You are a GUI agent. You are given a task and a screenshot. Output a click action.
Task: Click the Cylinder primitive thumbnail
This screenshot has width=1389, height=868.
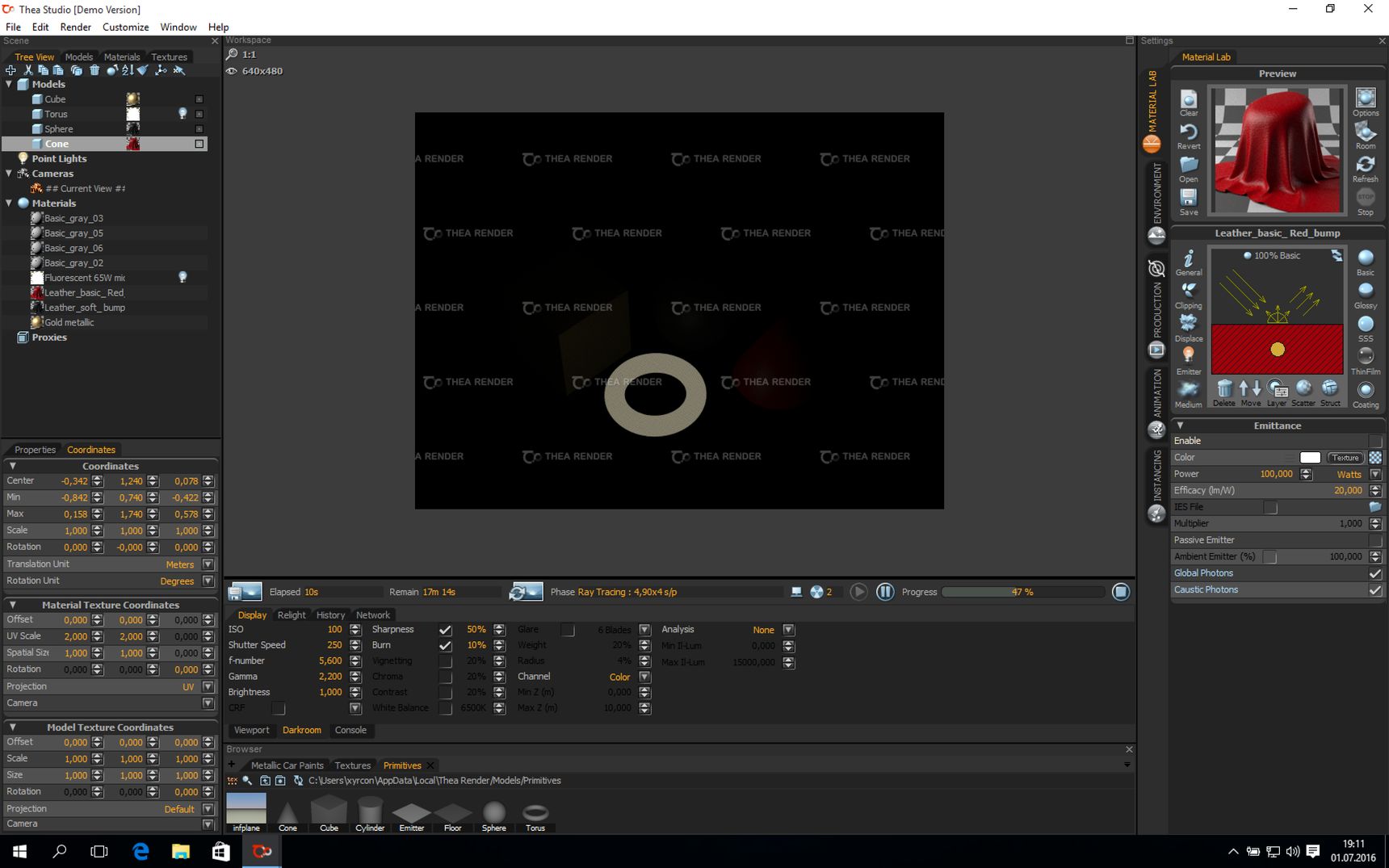[x=370, y=813]
